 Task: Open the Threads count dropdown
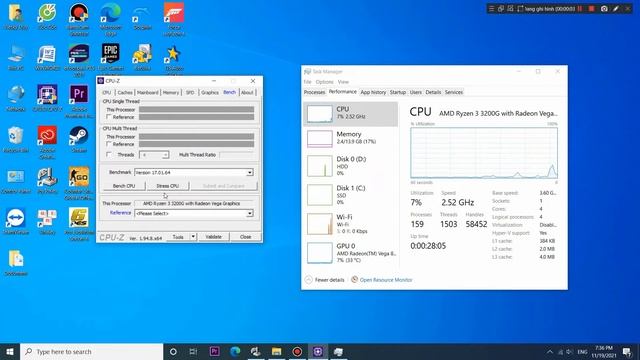154,155
